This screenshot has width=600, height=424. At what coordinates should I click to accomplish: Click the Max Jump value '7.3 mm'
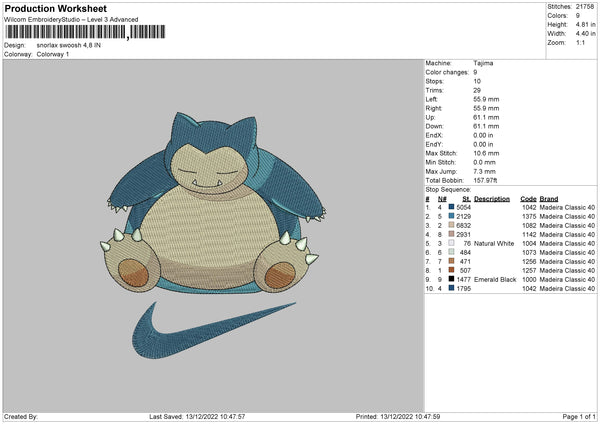(x=484, y=171)
